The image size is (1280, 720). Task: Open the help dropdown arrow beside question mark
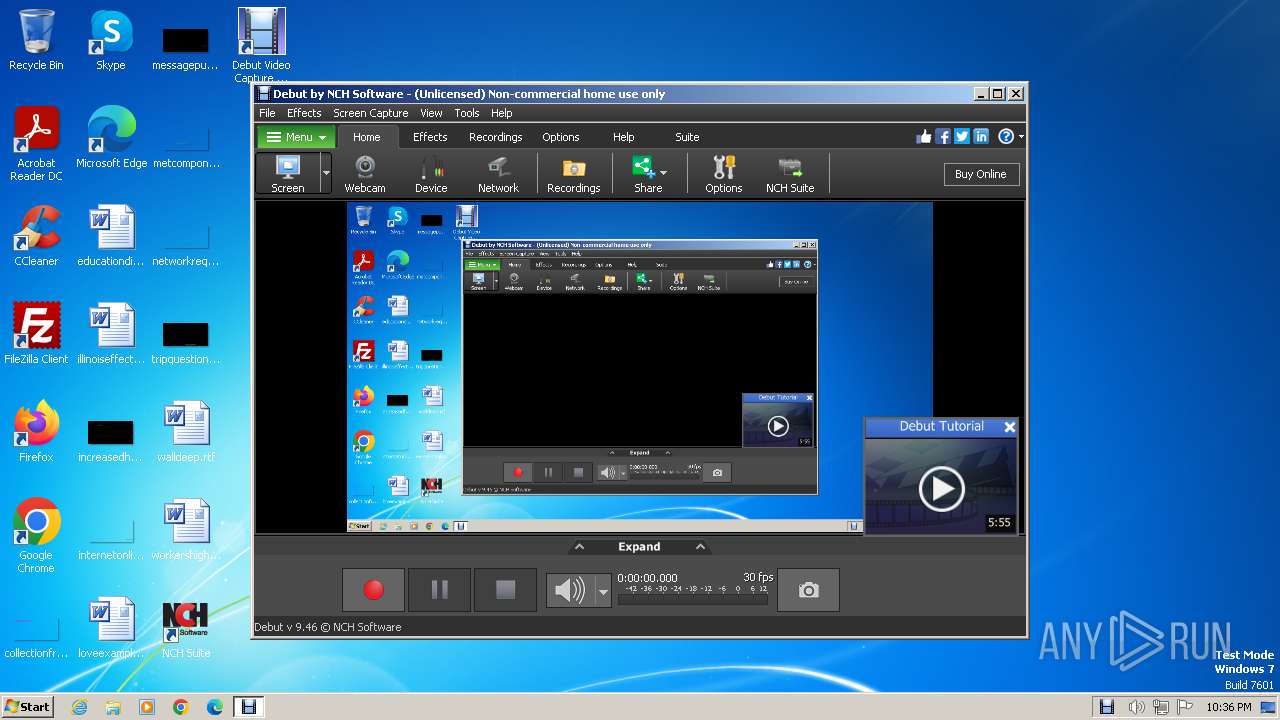tap(1020, 137)
